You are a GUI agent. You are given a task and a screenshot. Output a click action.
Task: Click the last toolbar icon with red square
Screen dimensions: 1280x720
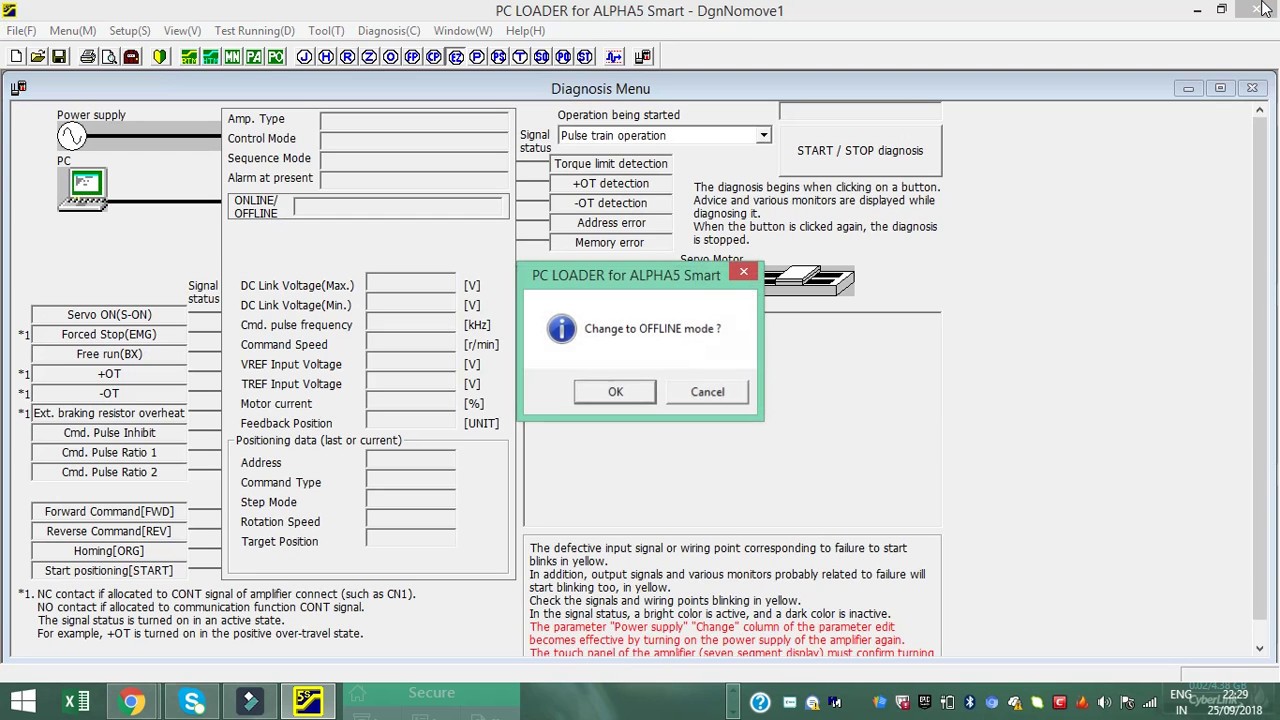click(x=643, y=57)
